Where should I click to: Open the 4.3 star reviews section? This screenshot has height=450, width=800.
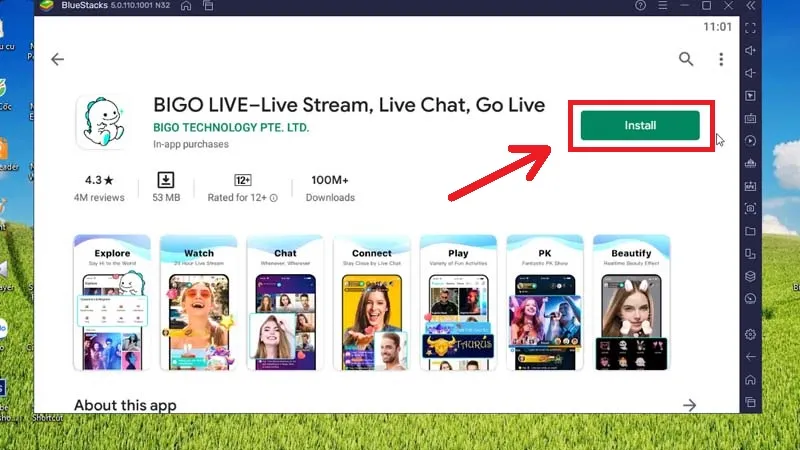(x=99, y=188)
